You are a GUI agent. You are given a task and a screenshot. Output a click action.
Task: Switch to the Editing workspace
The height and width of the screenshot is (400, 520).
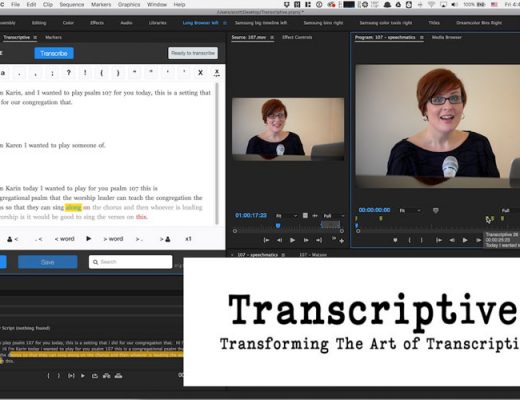[x=39, y=23]
